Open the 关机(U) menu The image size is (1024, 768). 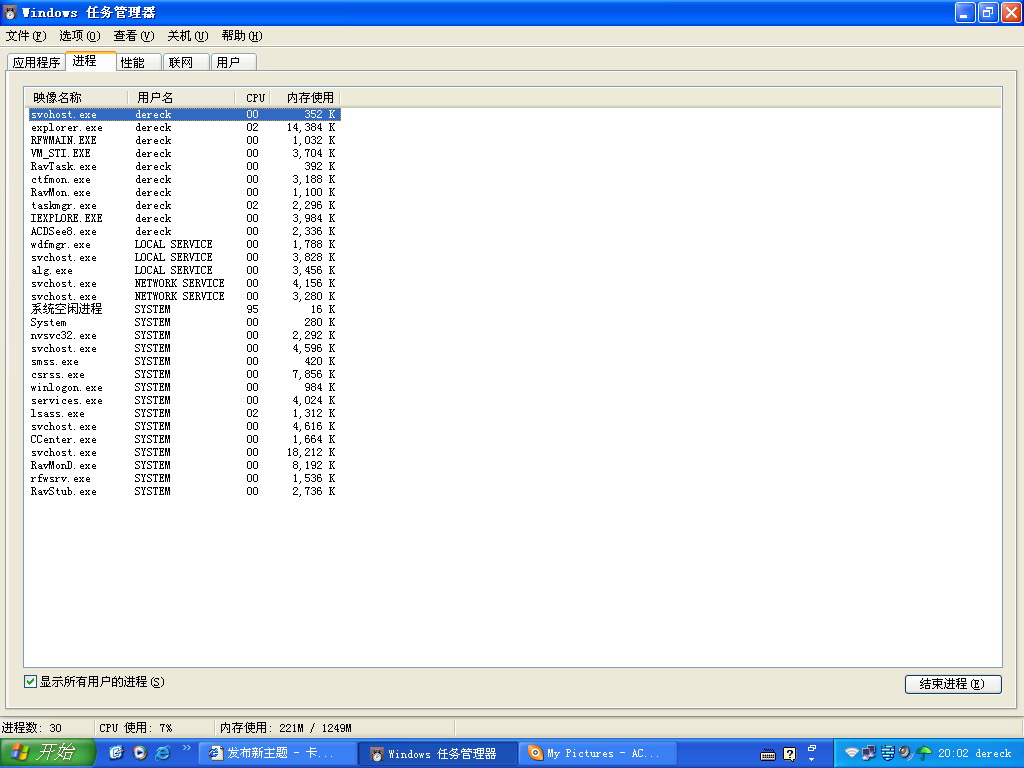(x=188, y=36)
